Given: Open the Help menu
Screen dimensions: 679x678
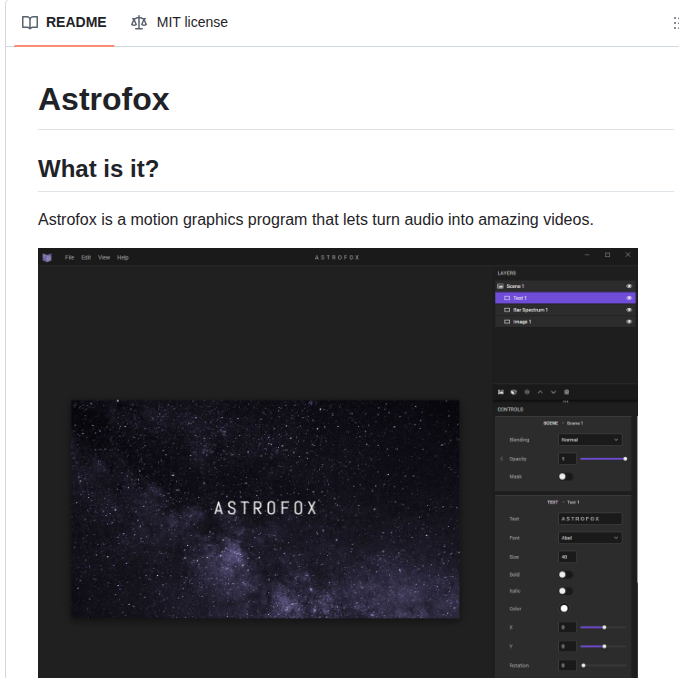Looking at the screenshot, I should [123, 258].
